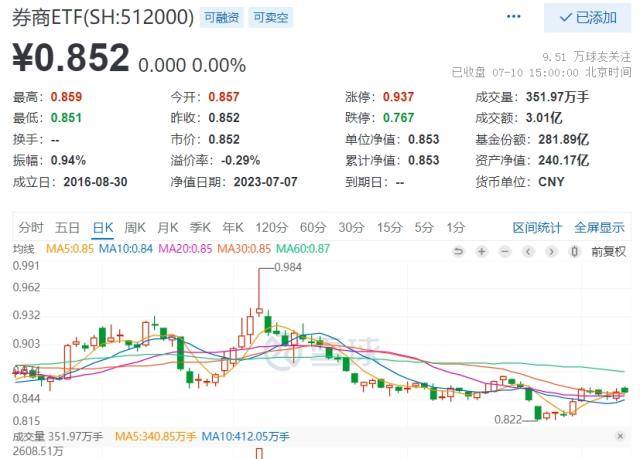The image size is (640, 459).
Task: Zoom in the K-line chart with plus icon
Action: tap(482, 250)
